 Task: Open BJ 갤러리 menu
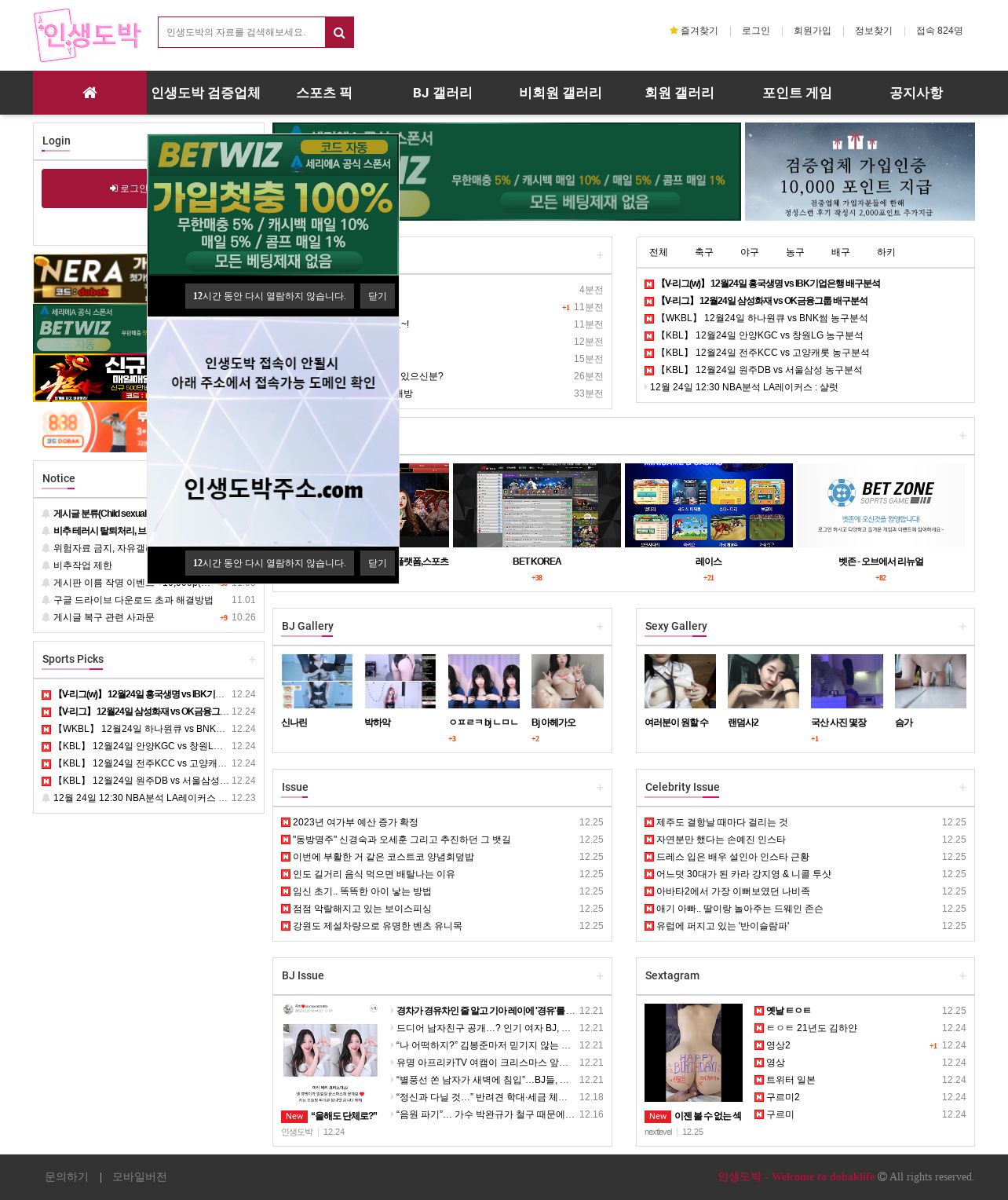(443, 93)
